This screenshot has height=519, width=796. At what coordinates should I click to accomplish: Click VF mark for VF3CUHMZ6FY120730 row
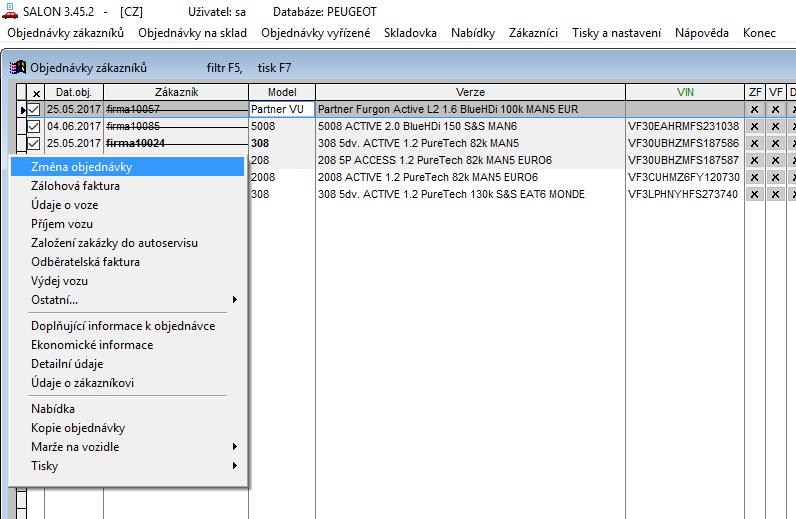coord(775,177)
